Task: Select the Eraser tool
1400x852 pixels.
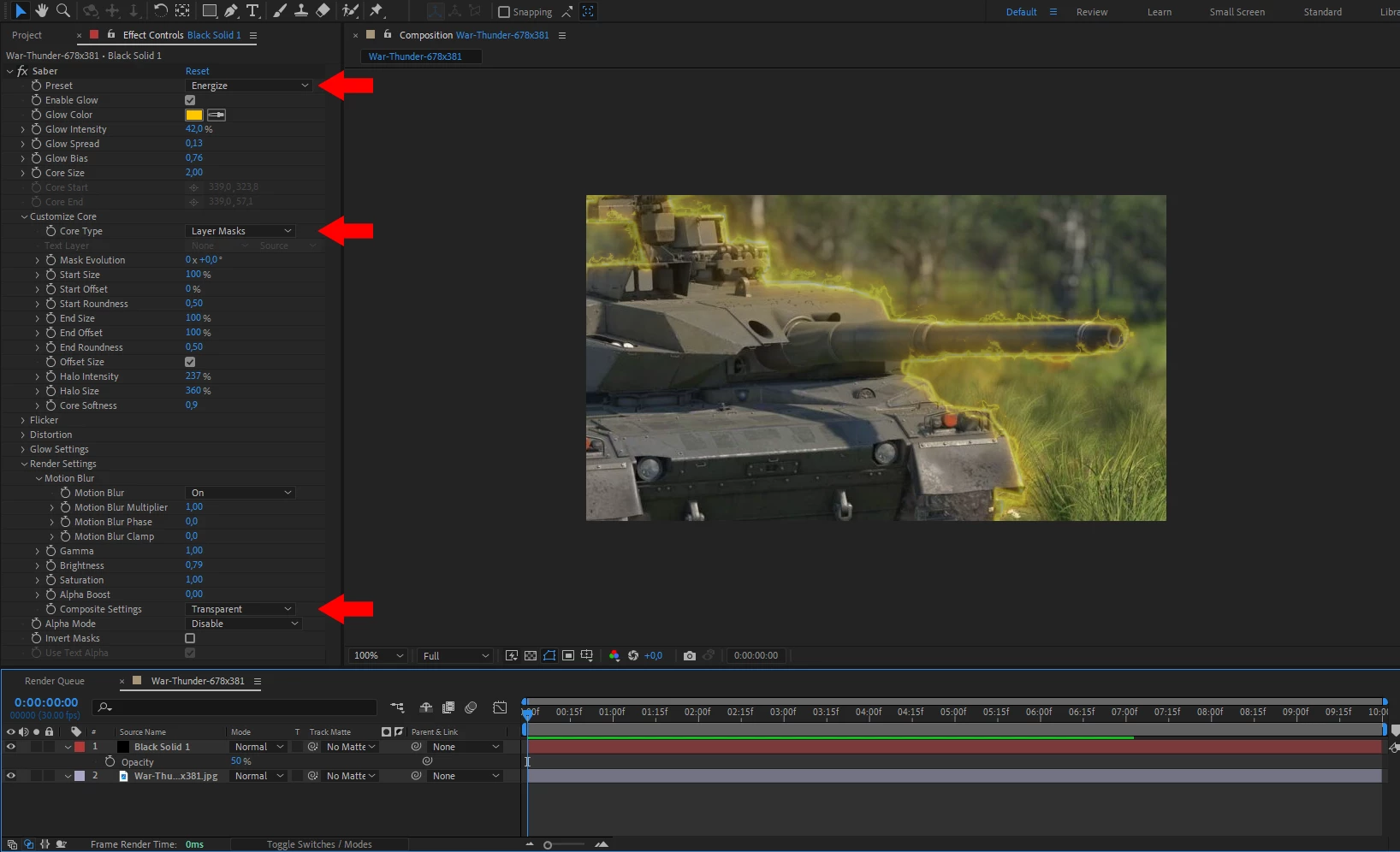Action: point(323,11)
